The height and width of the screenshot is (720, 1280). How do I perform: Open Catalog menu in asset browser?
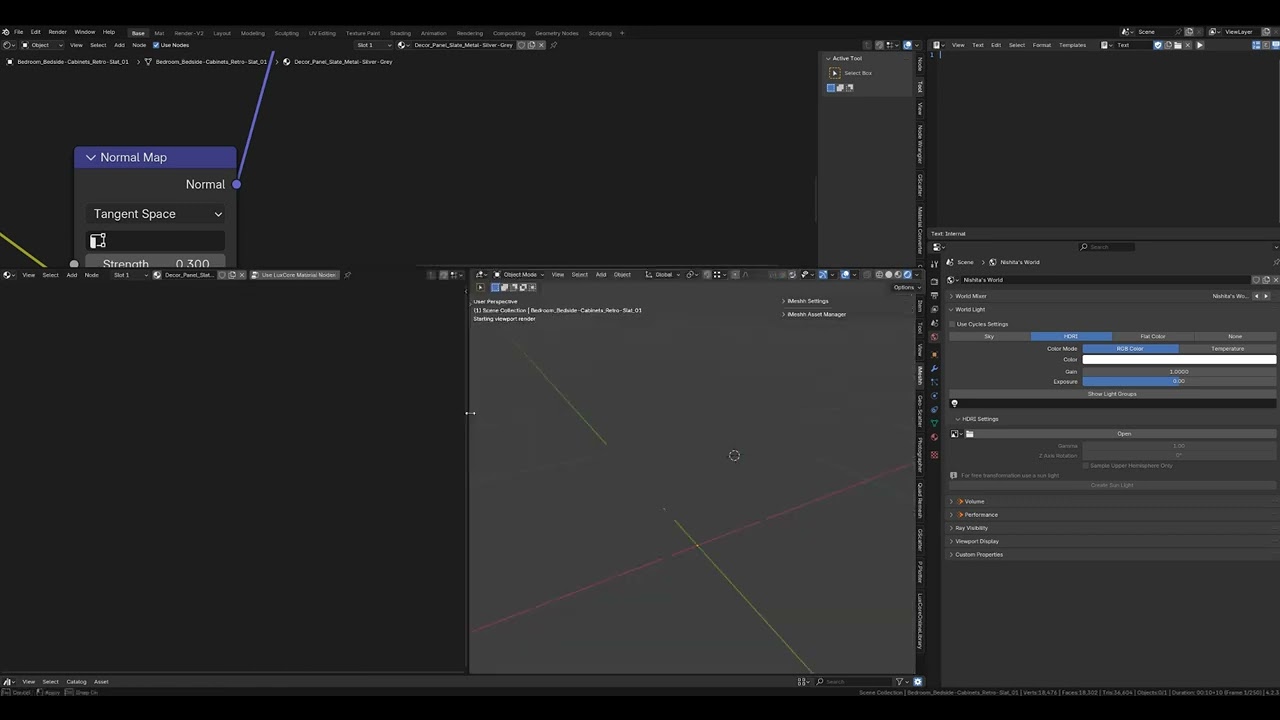click(76, 682)
